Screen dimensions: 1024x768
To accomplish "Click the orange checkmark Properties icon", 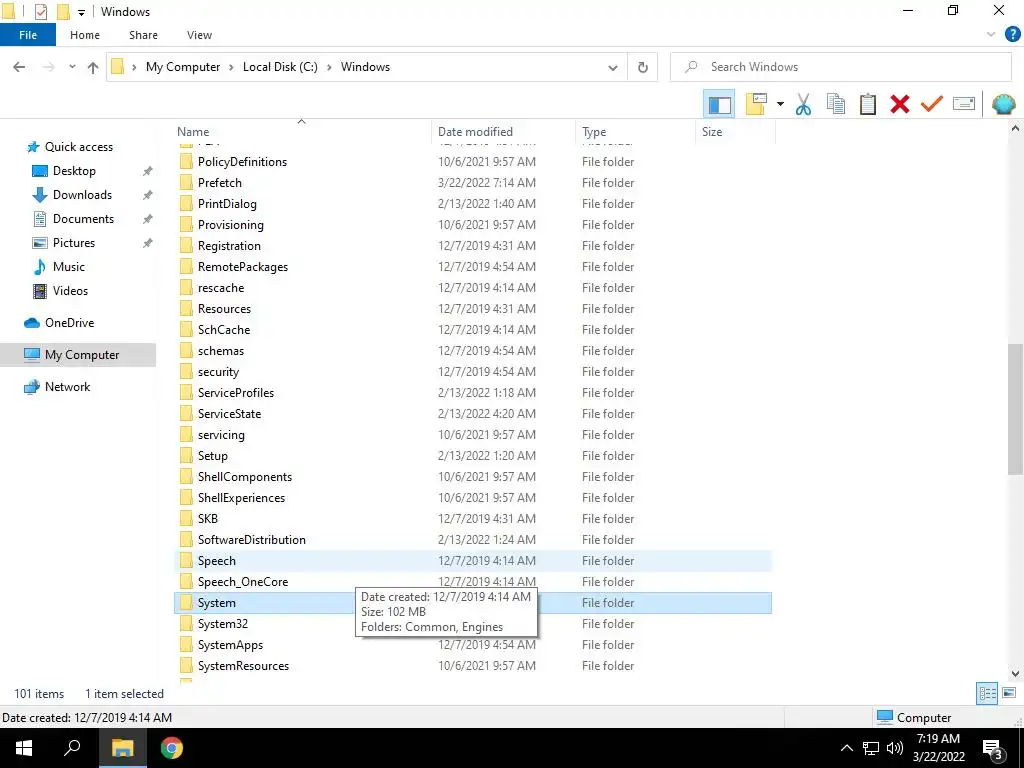I will tap(932, 104).
